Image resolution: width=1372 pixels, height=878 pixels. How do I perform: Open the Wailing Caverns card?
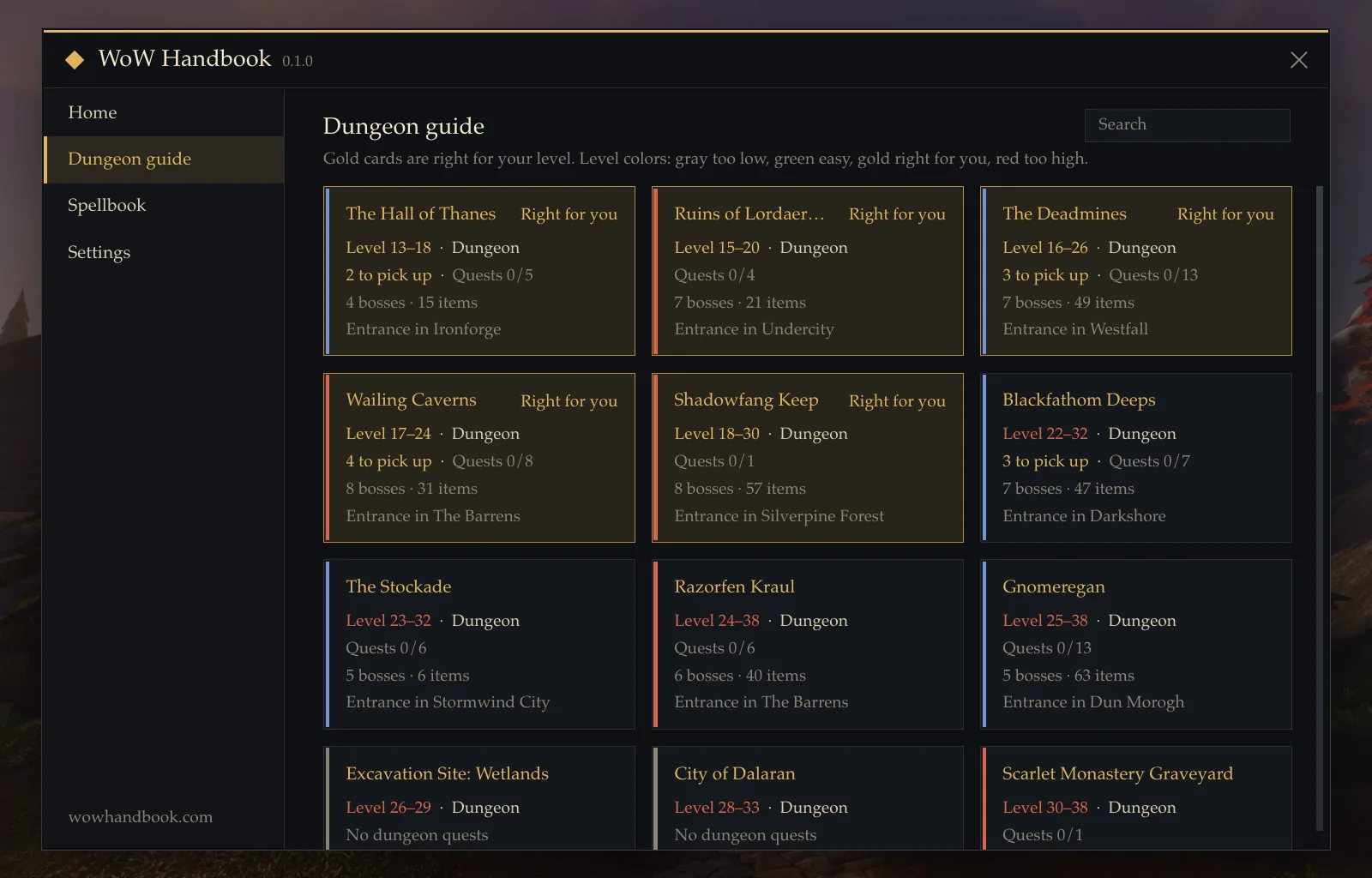click(x=479, y=457)
